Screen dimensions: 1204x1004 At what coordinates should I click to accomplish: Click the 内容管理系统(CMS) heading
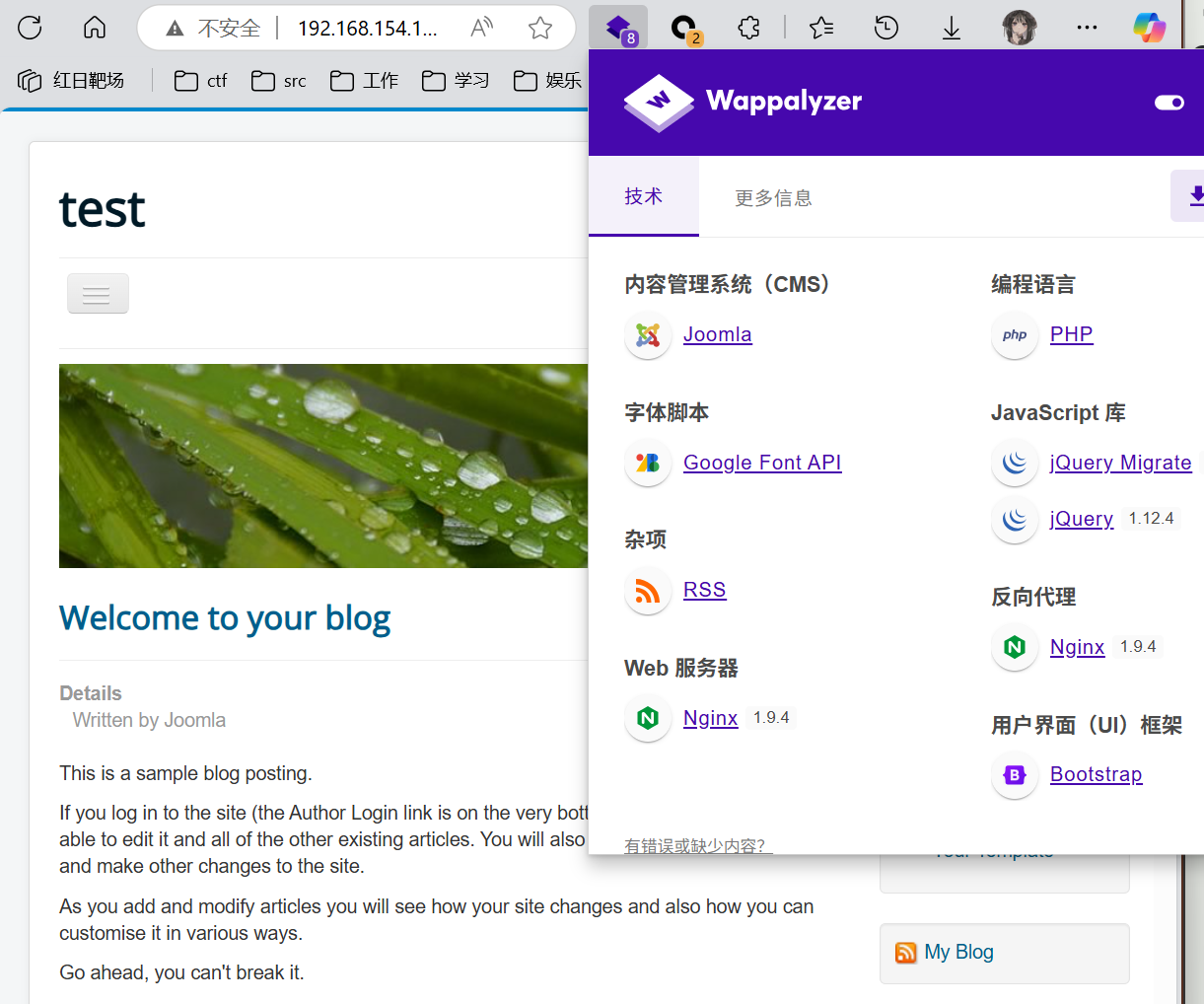tap(733, 285)
